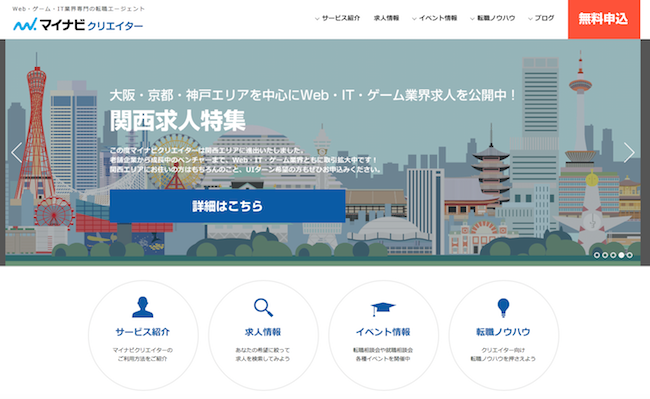Image resolution: width=650 pixels, height=399 pixels.
Task: Open the ブログ menu item
Action: point(541,18)
